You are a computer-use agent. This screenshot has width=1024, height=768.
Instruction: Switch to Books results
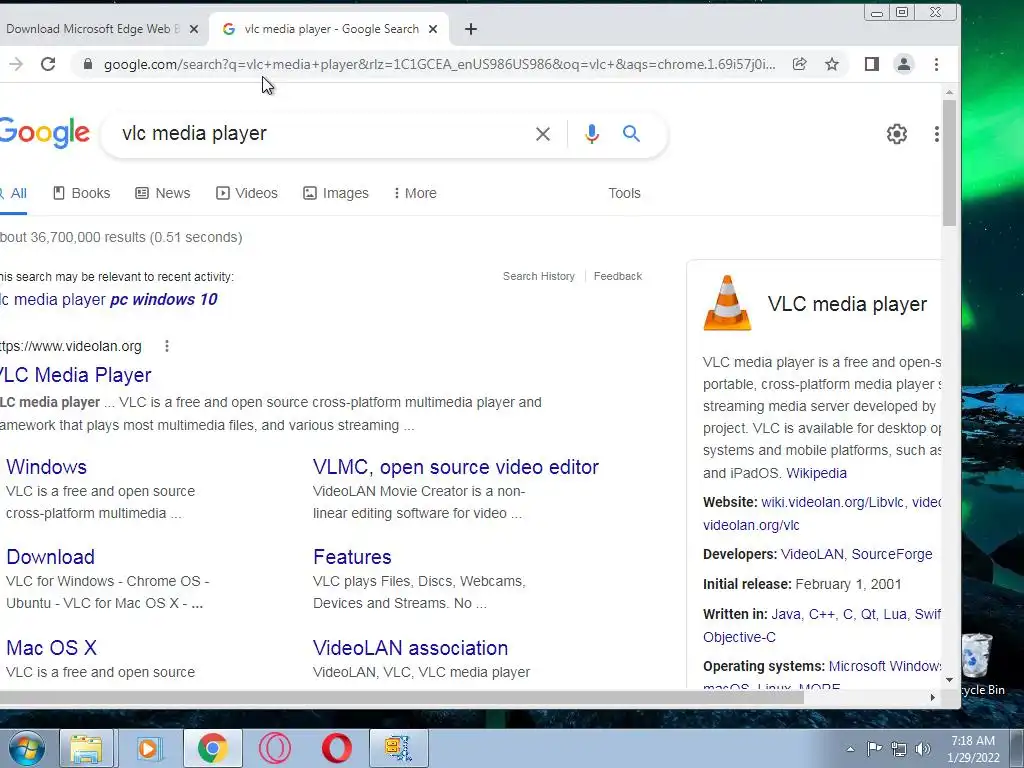(x=82, y=193)
